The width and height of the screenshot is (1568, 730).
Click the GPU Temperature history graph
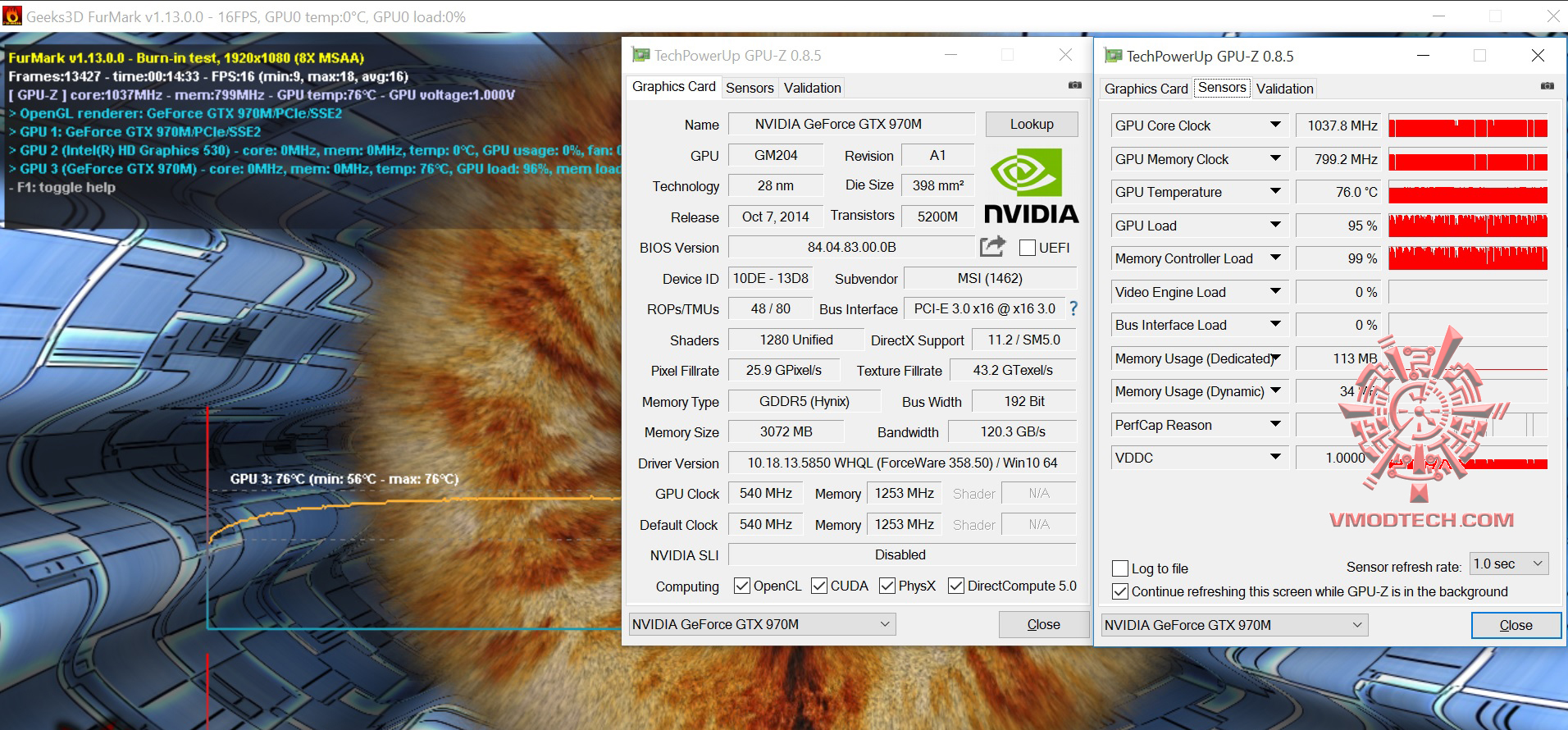[1468, 192]
